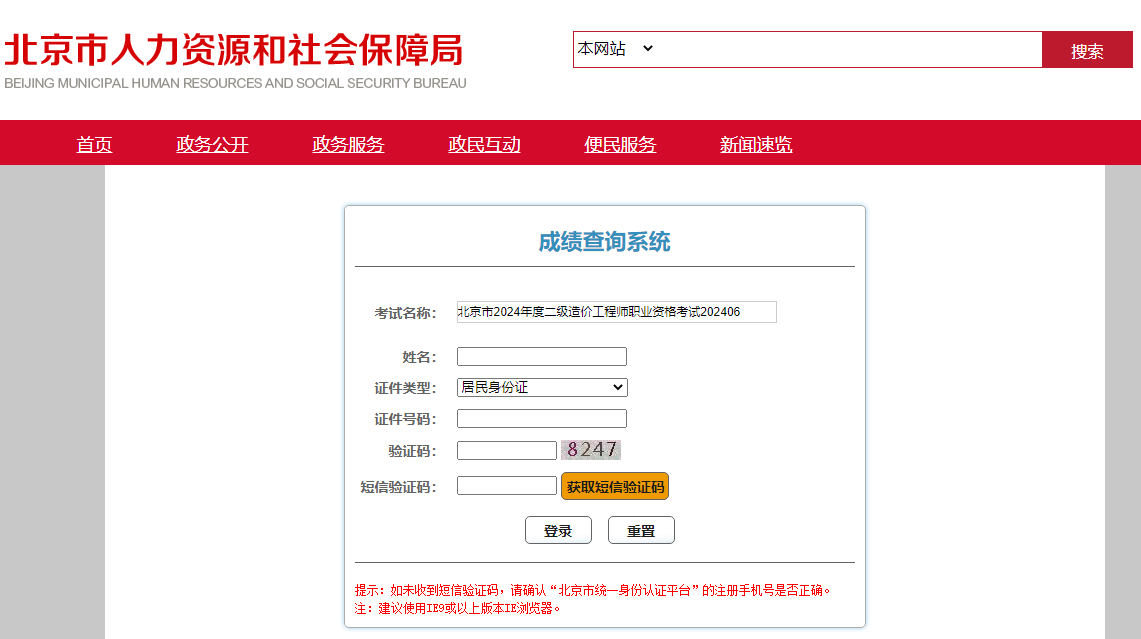Select the 验证码 captcha input field
Screen dimensions: 1141x639
pyautogui.click(x=506, y=451)
